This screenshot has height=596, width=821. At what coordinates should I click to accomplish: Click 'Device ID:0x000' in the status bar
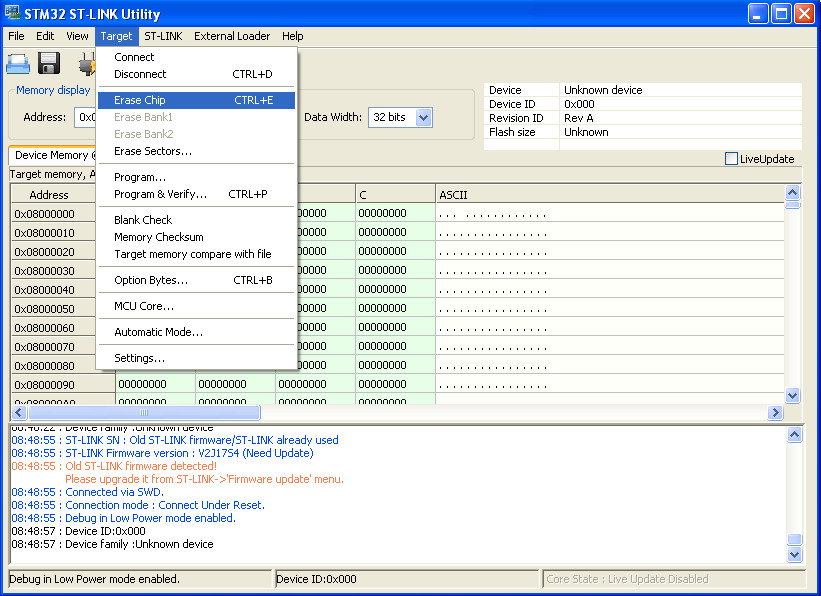[316, 579]
